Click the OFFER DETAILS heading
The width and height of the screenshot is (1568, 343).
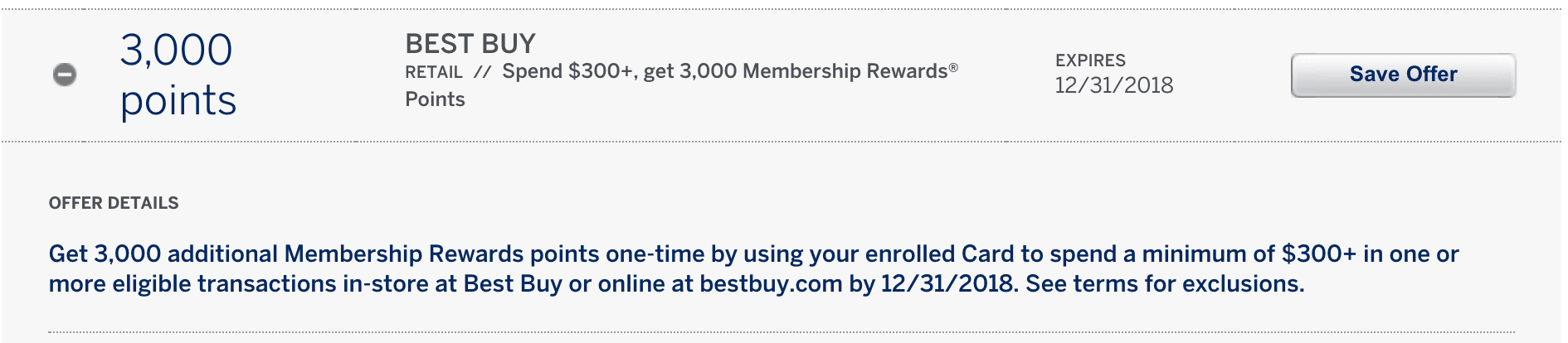click(114, 203)
